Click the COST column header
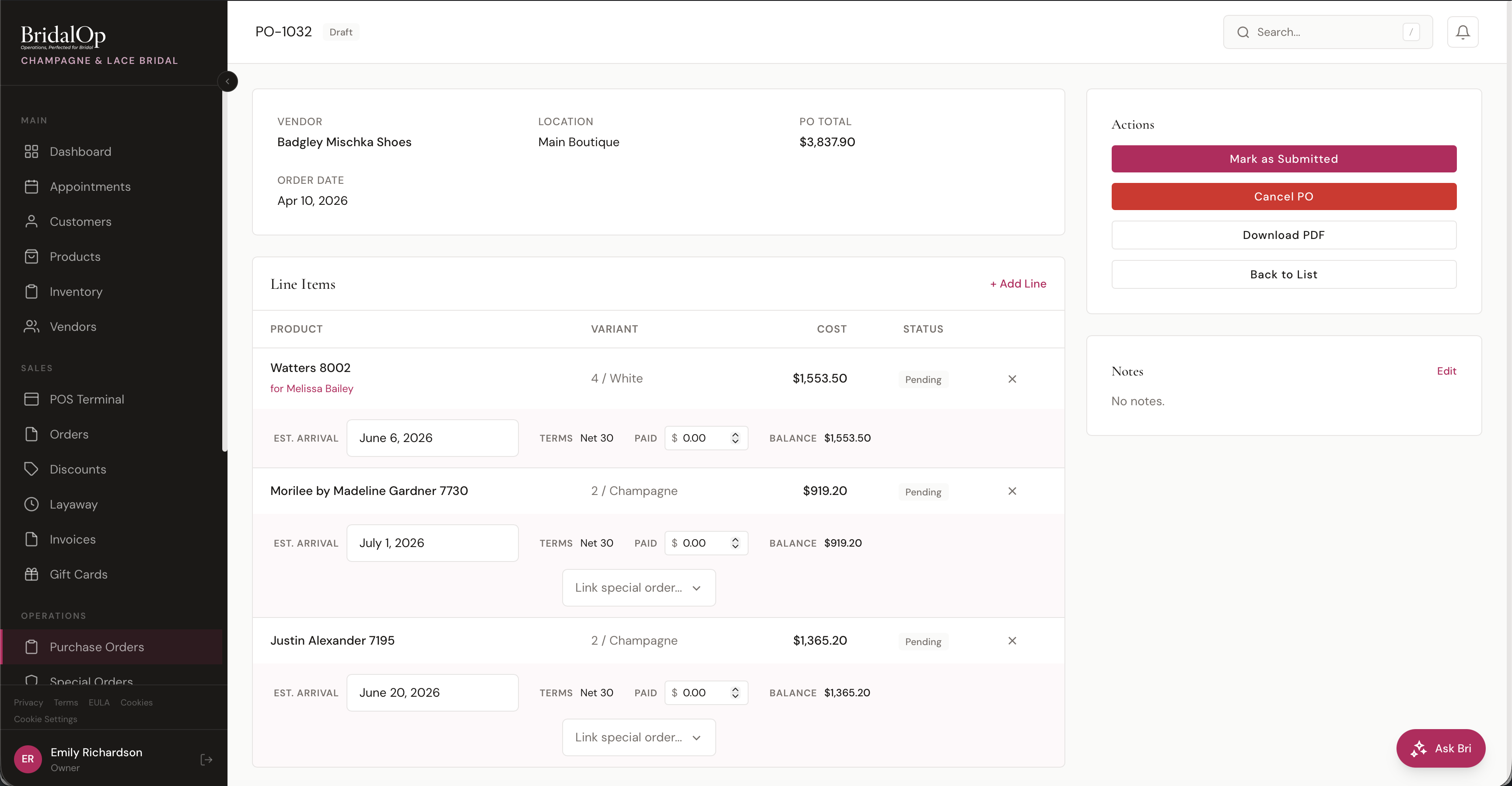Screen dimensions: 1512x786 coord(832,329)
